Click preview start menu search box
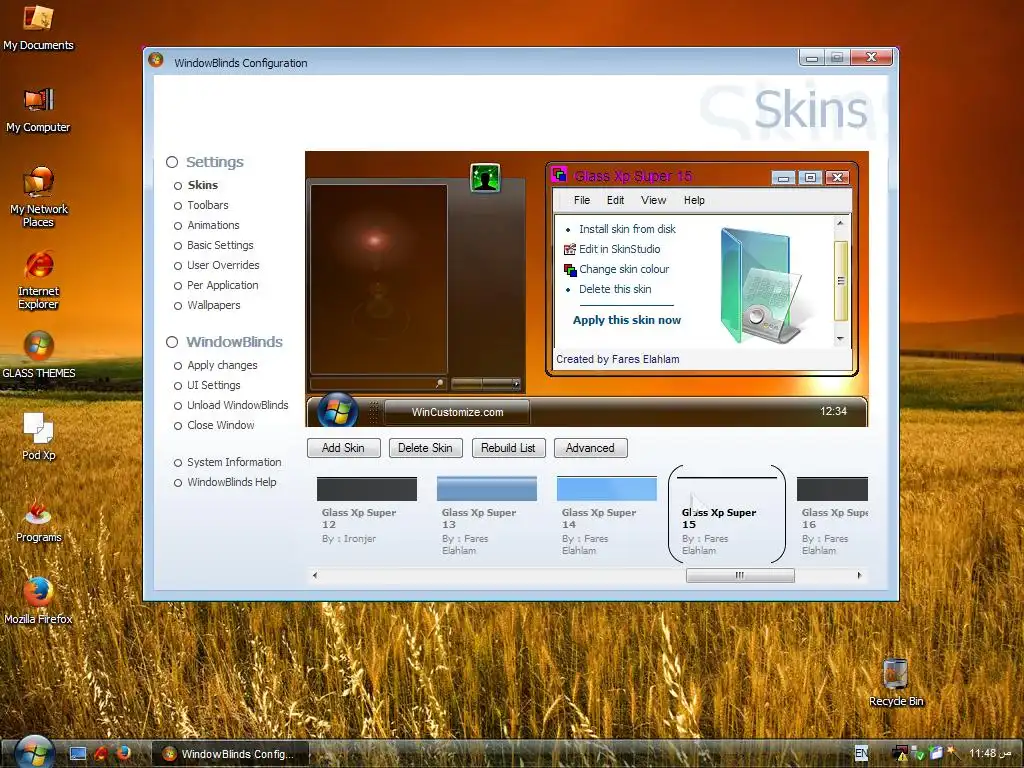Screen dimensions: 1024x768 [x=378, y=383]
